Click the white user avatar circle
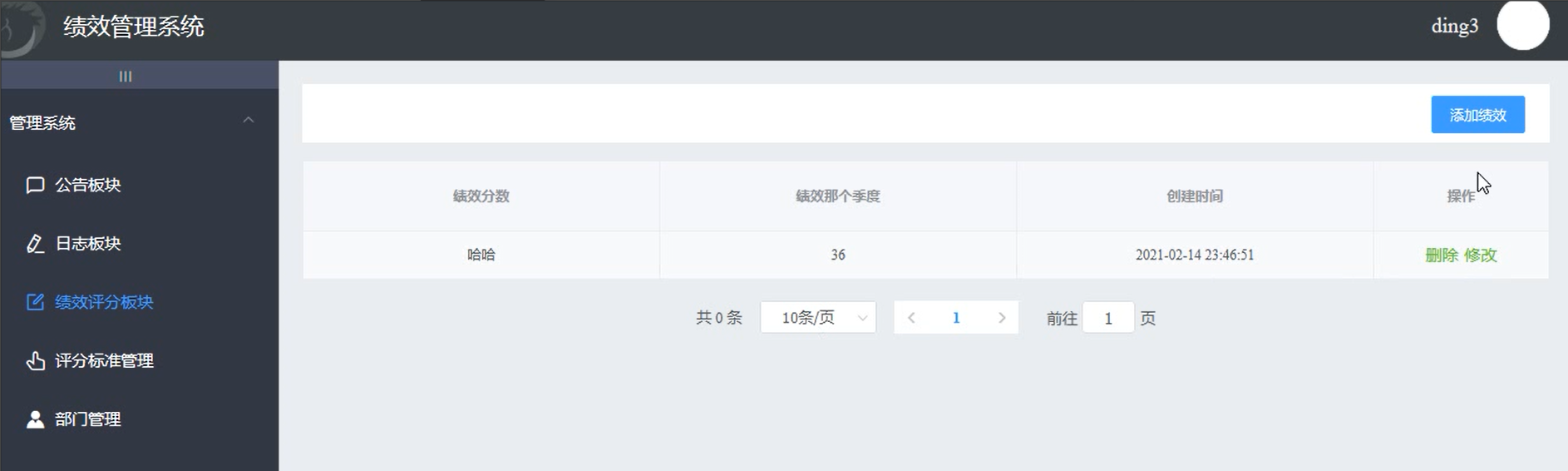Image resolution: width=1568 pixels, height=471 pixels. point(1523,25)
